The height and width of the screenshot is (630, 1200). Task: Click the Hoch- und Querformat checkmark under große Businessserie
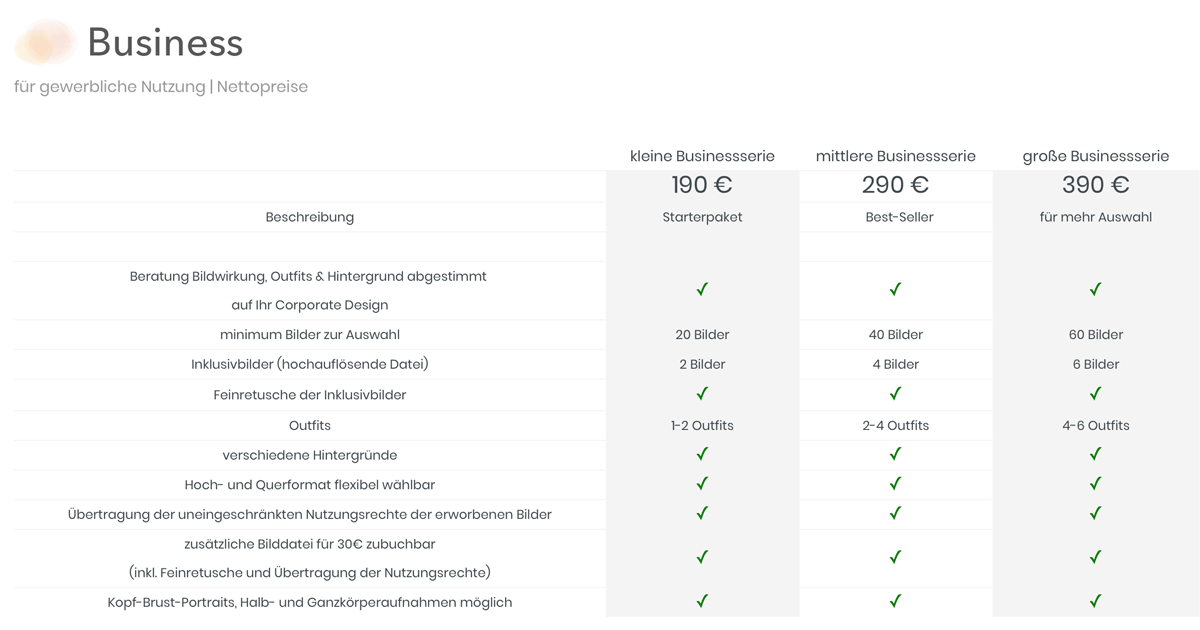1095,483
